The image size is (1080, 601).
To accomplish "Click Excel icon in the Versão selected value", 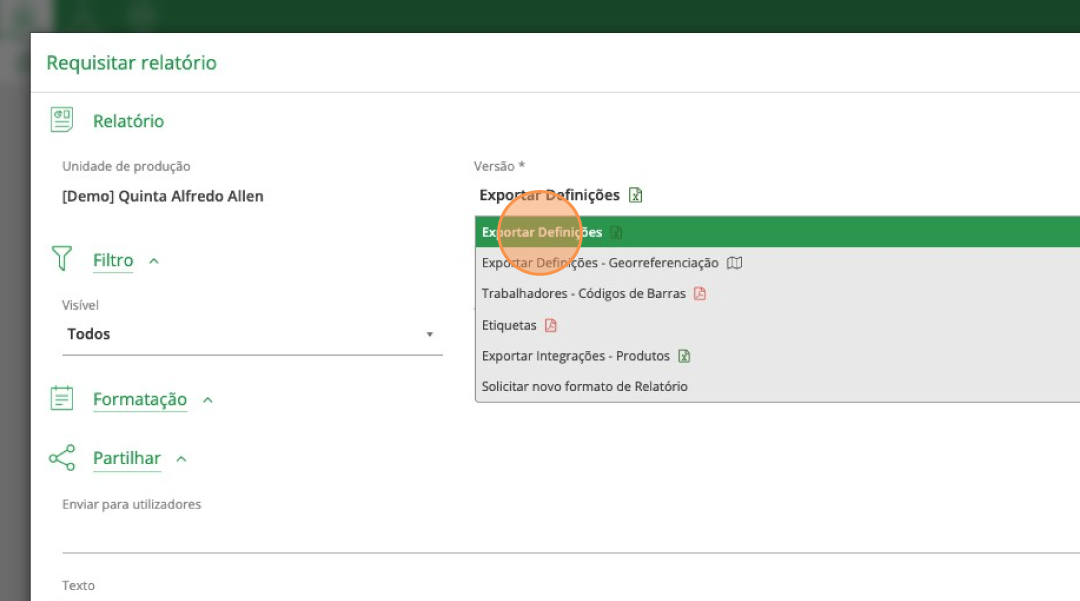I will [x=636, y=195].
